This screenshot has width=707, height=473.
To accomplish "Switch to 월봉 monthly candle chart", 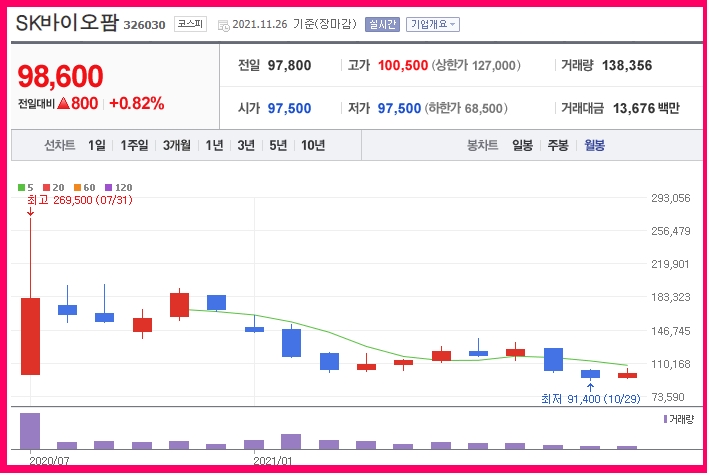I will coord(594,145).
